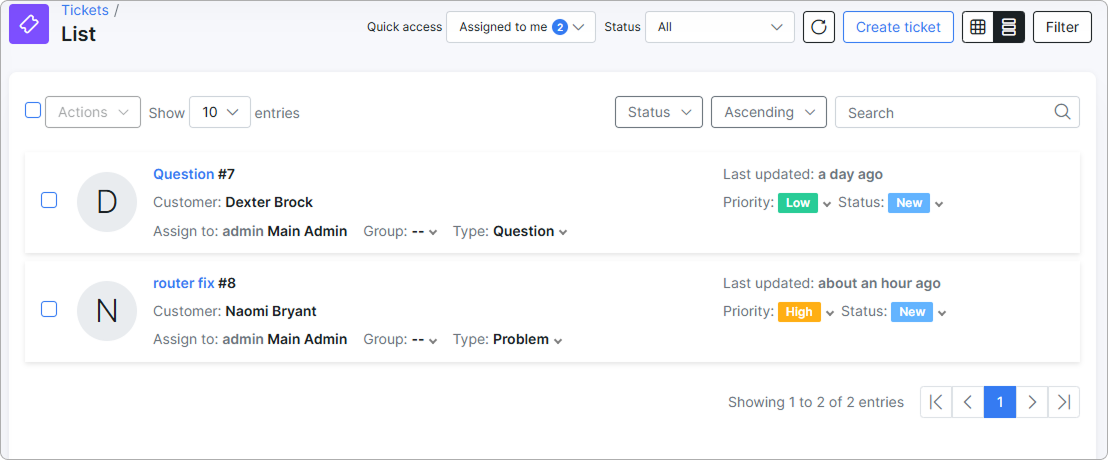This screenshot has width=1108, height=460.
Task: Switch to card list view
Action: [x=1009, y=27]
